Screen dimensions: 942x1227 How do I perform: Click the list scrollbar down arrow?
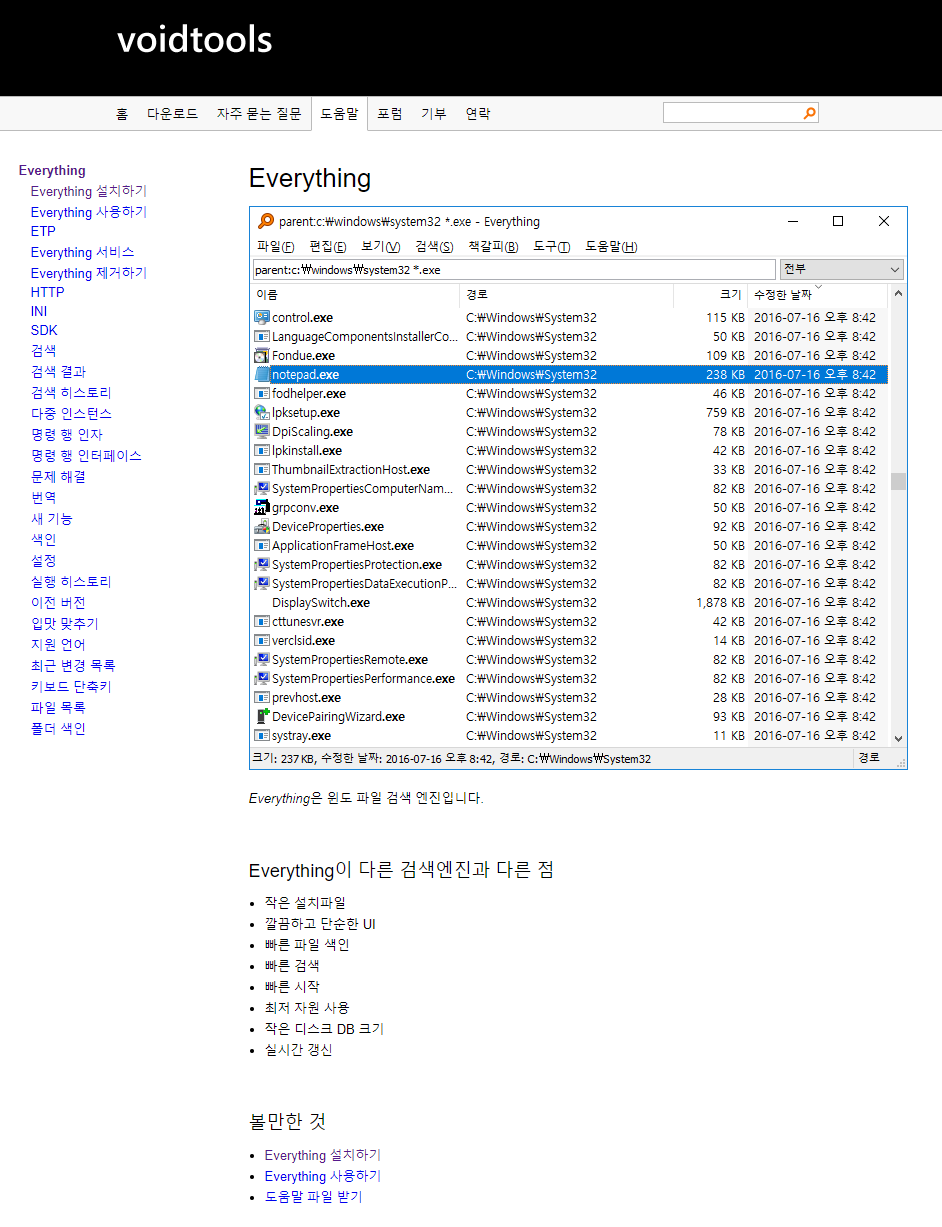897,738
